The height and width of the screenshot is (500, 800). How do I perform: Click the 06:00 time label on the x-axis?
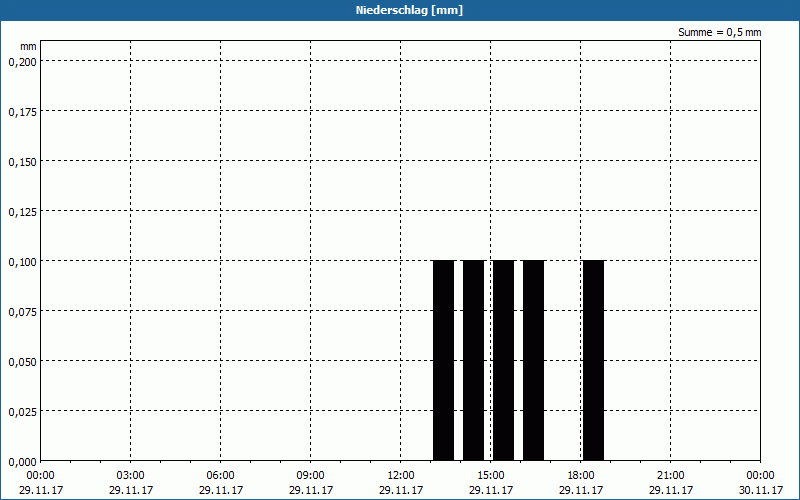(220, 476)
